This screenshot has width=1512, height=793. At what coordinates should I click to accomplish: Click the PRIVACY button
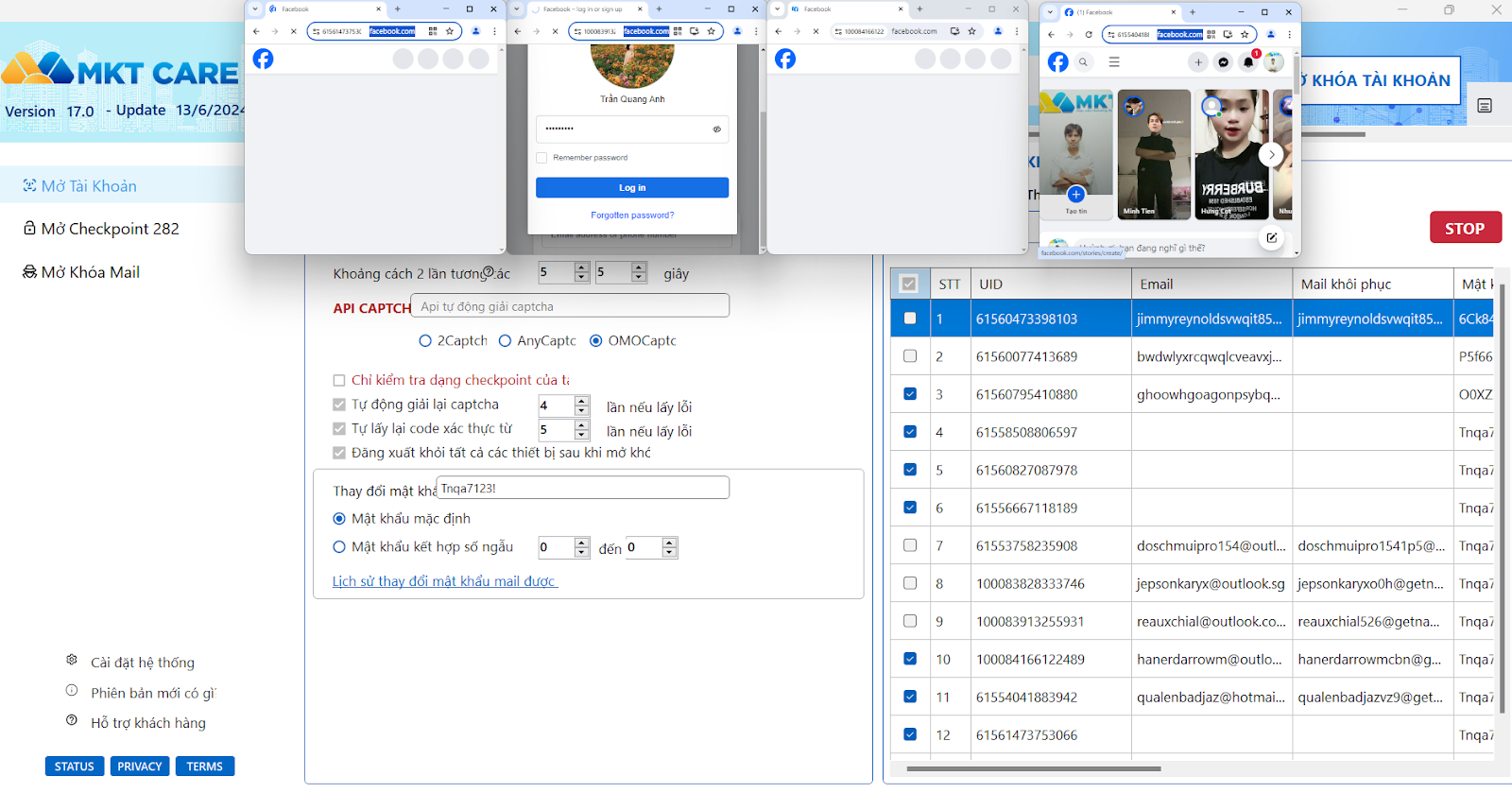click(140, 767)
